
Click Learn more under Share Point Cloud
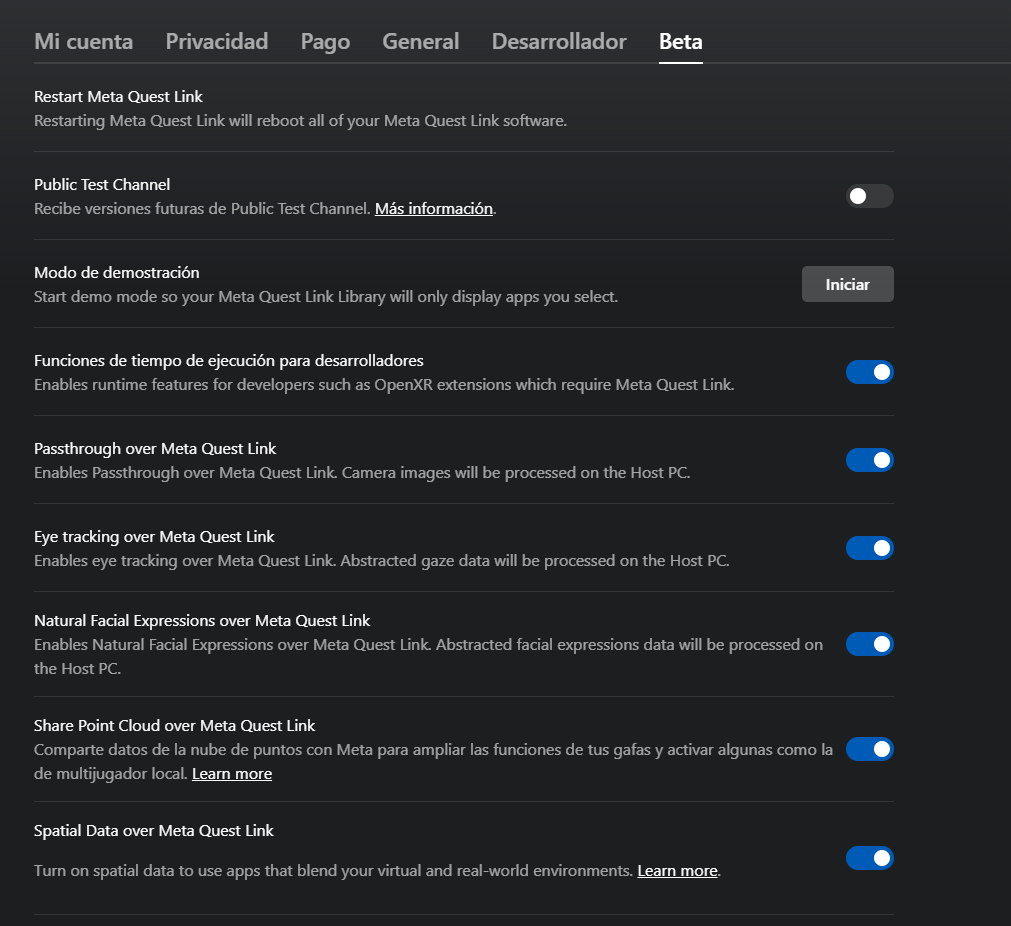(x=232, y=774)
